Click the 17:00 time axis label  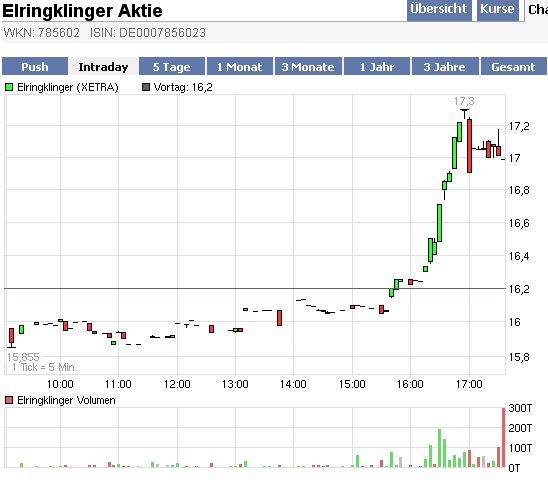469,384
